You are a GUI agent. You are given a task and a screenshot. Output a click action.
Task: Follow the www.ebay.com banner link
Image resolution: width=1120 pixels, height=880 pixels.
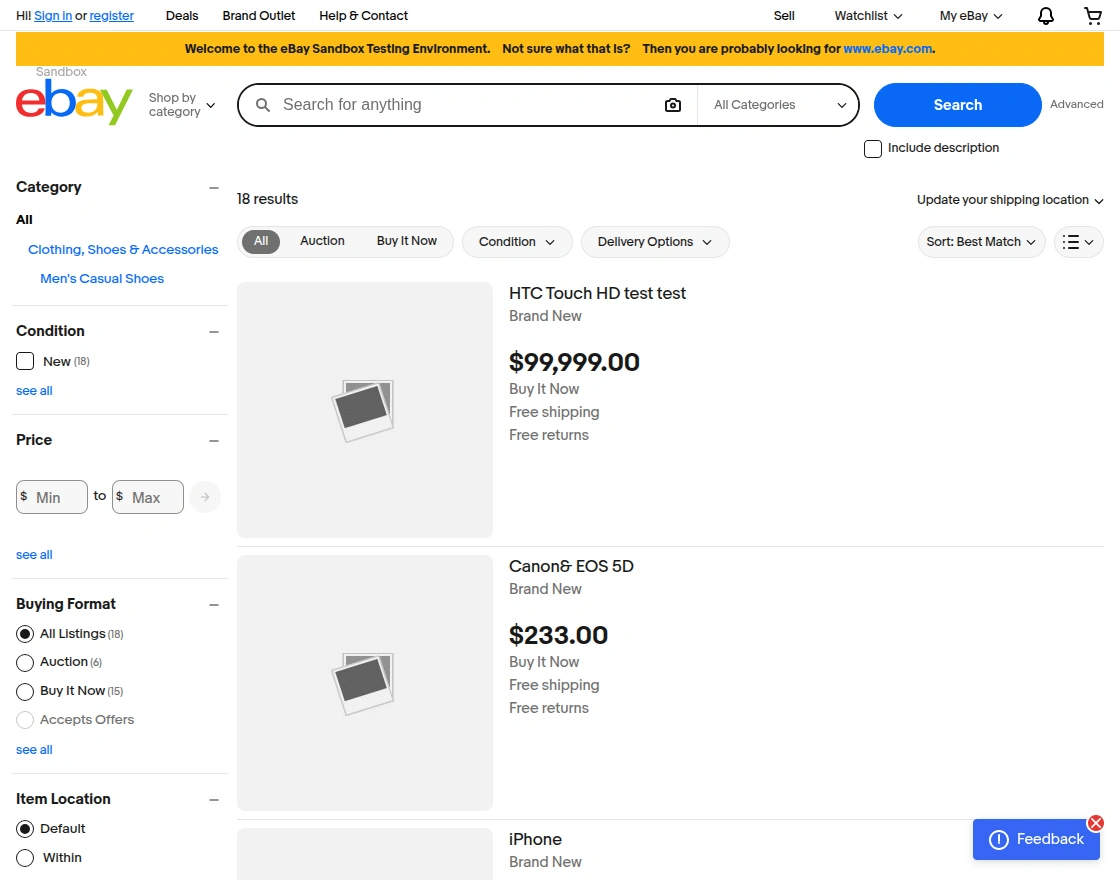coord(888,49)
